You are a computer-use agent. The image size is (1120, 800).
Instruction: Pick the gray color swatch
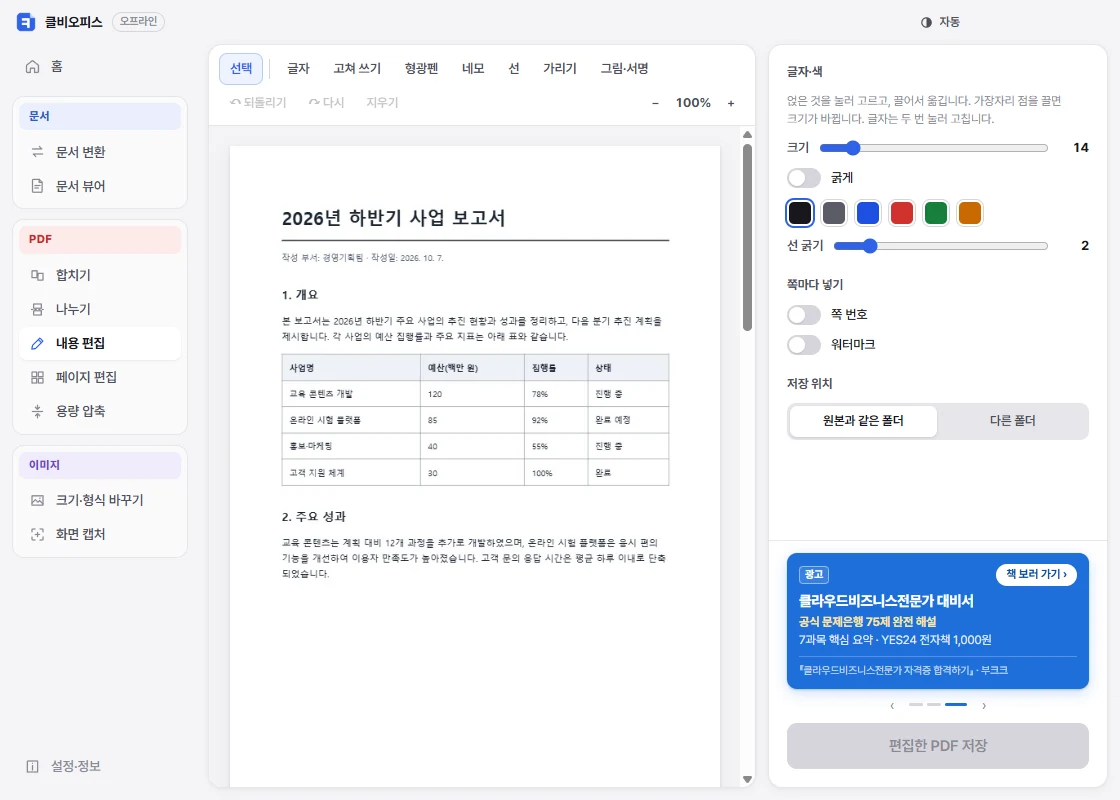click(834, 213)
